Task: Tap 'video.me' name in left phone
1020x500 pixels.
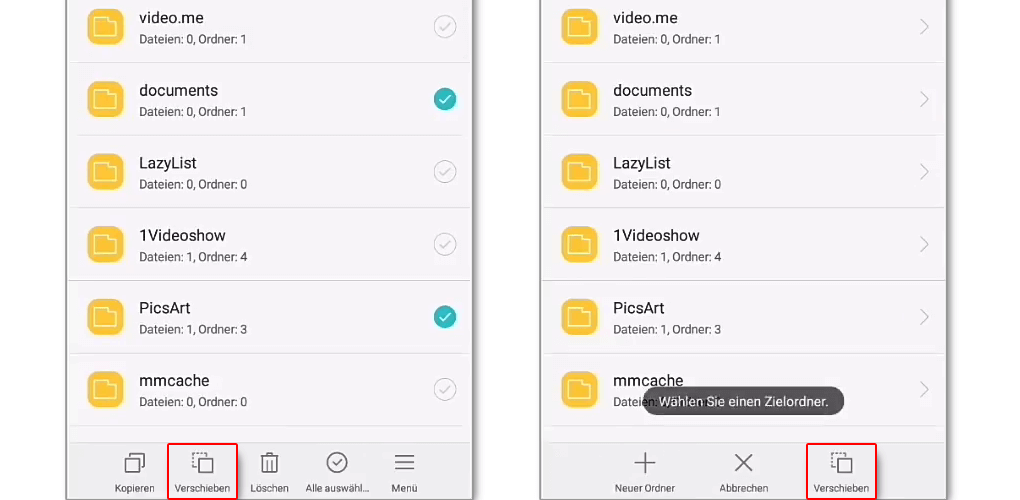Action: (171, 18)
